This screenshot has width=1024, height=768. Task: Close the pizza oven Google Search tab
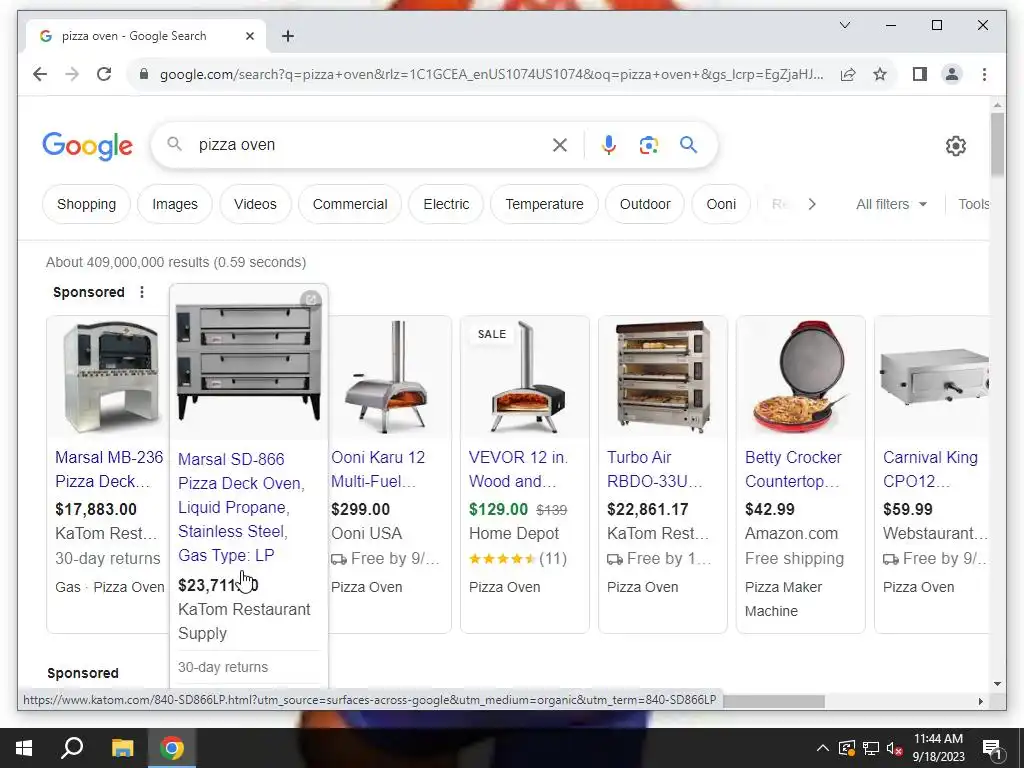pos(249,37)
